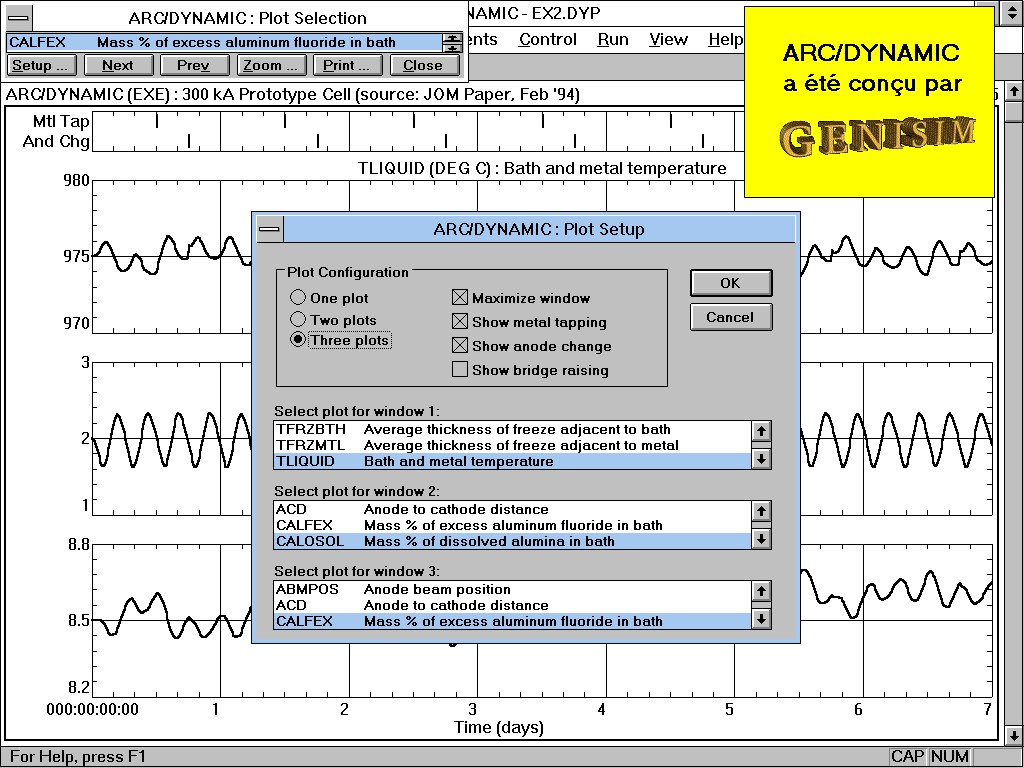Click the TLIQUID (DEG C) plot title
The height and width of the screenshot is (768, 1024).
(542, 168)
